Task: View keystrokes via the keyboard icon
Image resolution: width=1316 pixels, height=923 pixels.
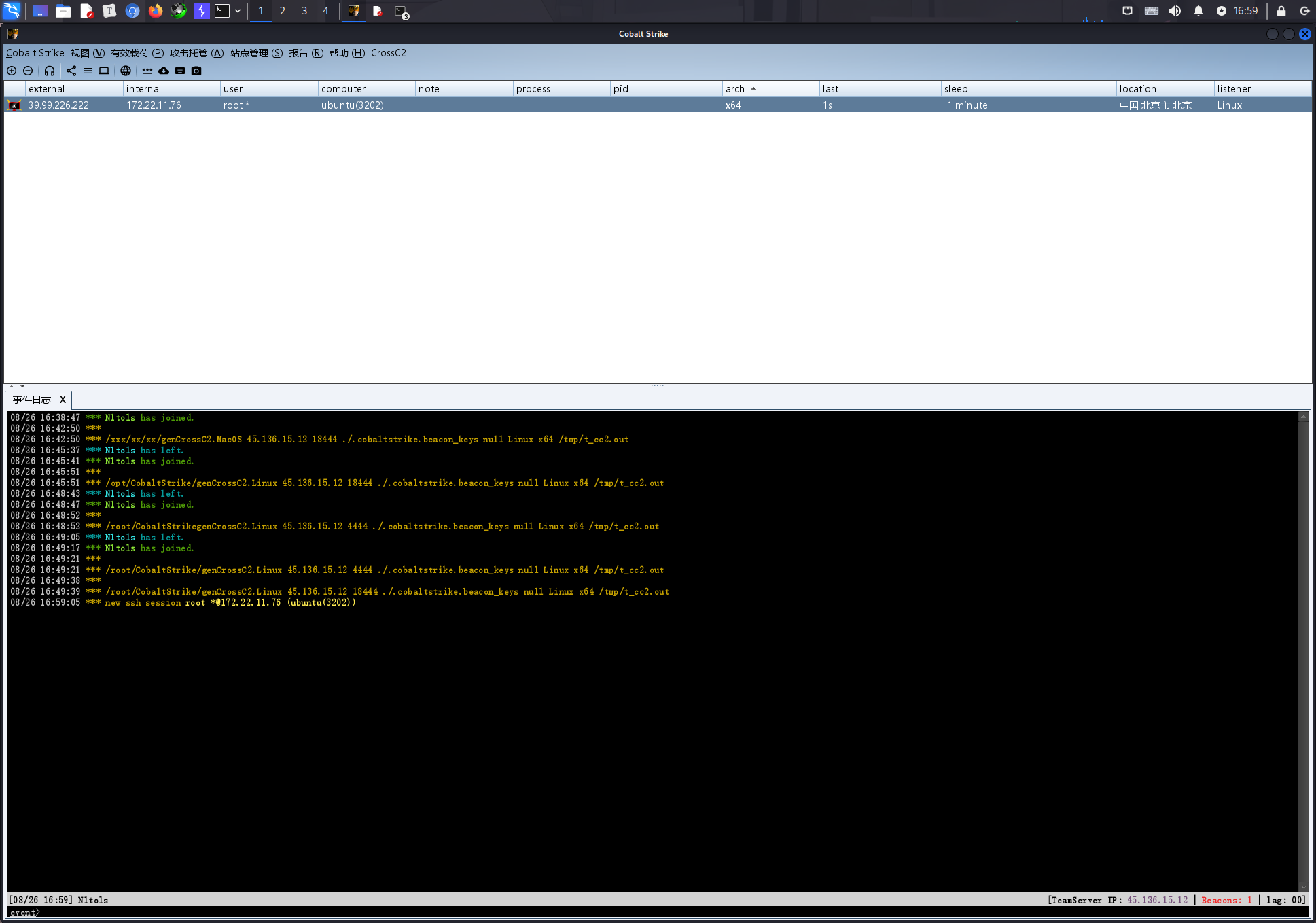Action: click(180, 71)
